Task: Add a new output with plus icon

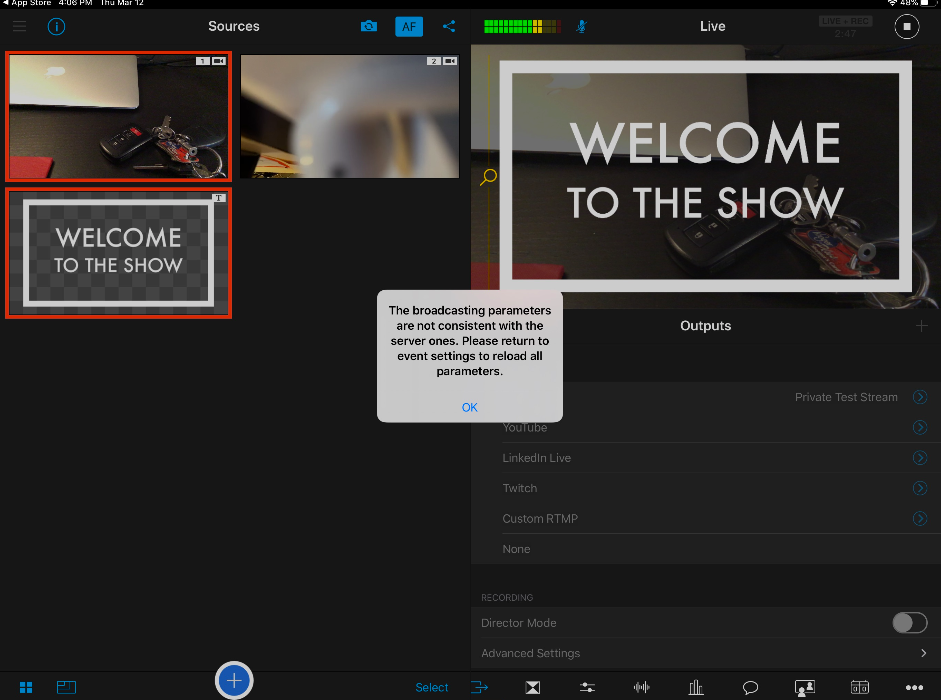Action: 921,326
